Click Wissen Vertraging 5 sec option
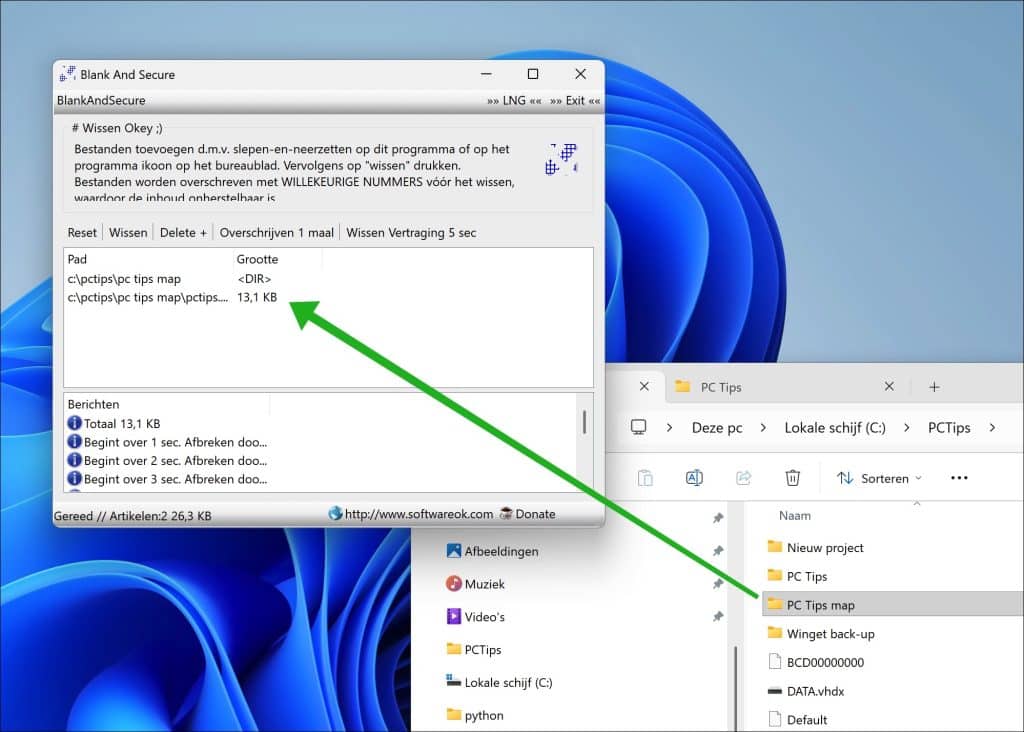The height and width of the screenshot is (732, 1024). tap(411, 232)
